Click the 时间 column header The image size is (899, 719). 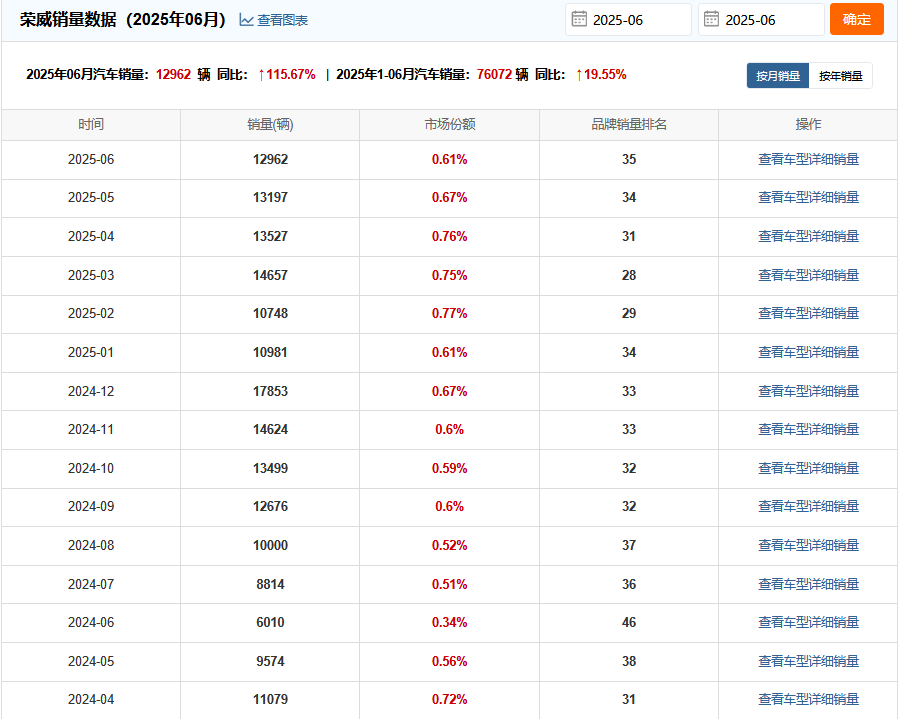(x=91, y=124)
